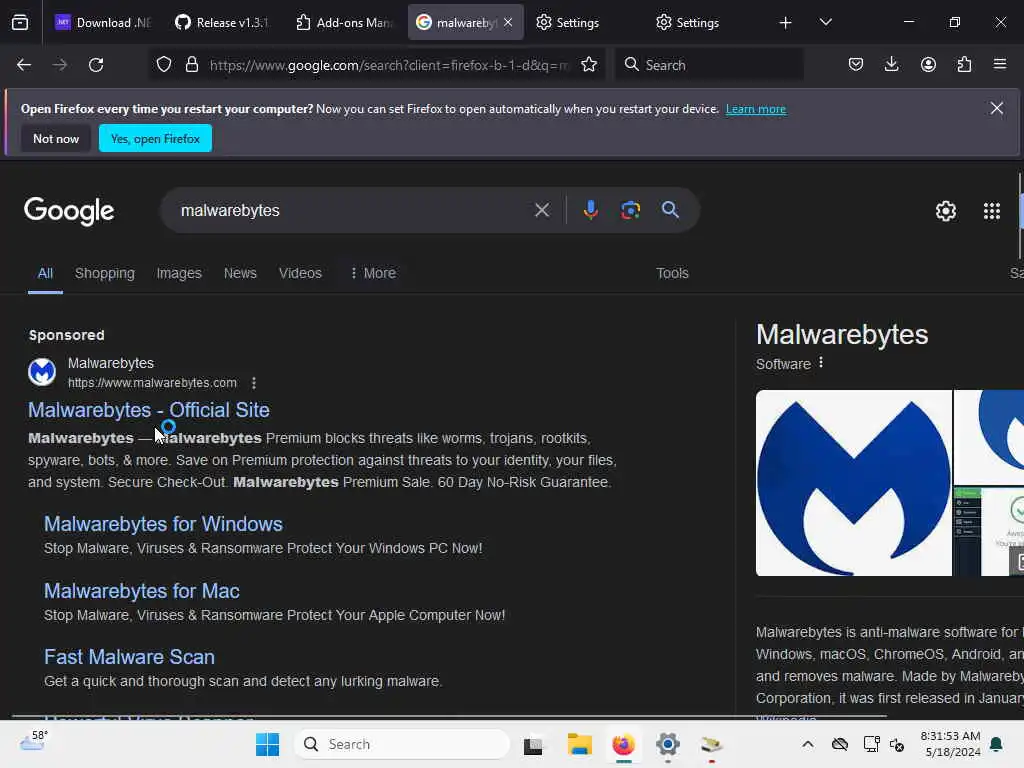Click Sponsored label text
1024x768 pixels.
[67, 335]
